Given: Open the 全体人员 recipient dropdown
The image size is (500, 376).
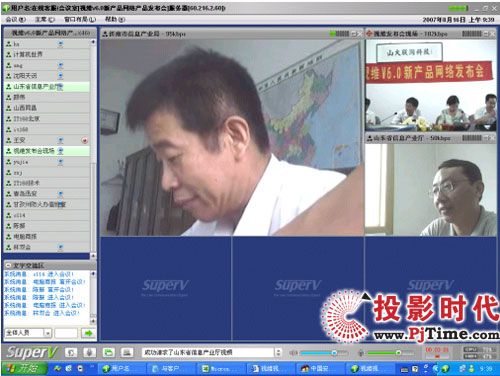Looking at the screenshot, I should (47, 333).
